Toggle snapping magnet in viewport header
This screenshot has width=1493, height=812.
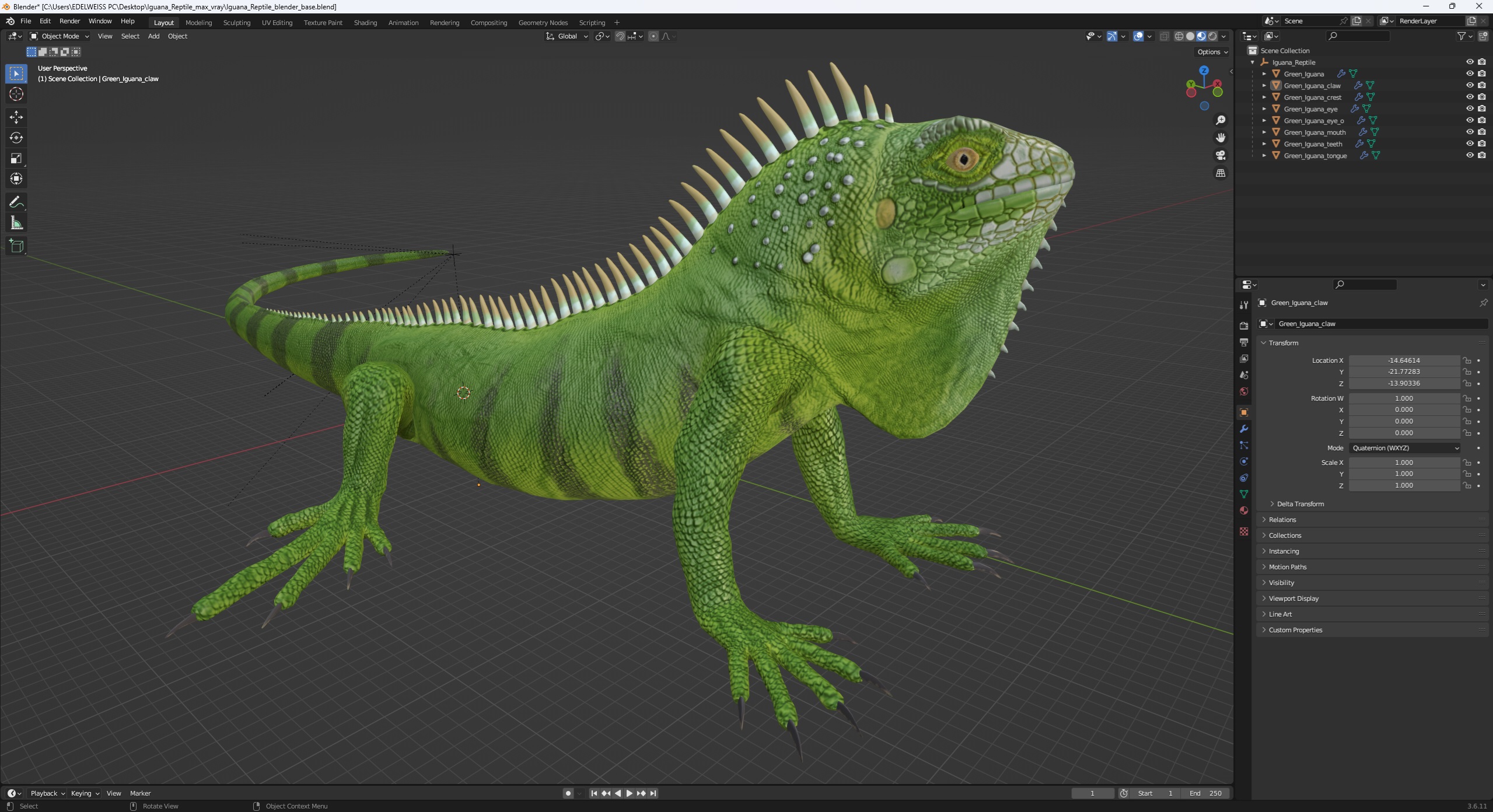(x=620, y=36)
